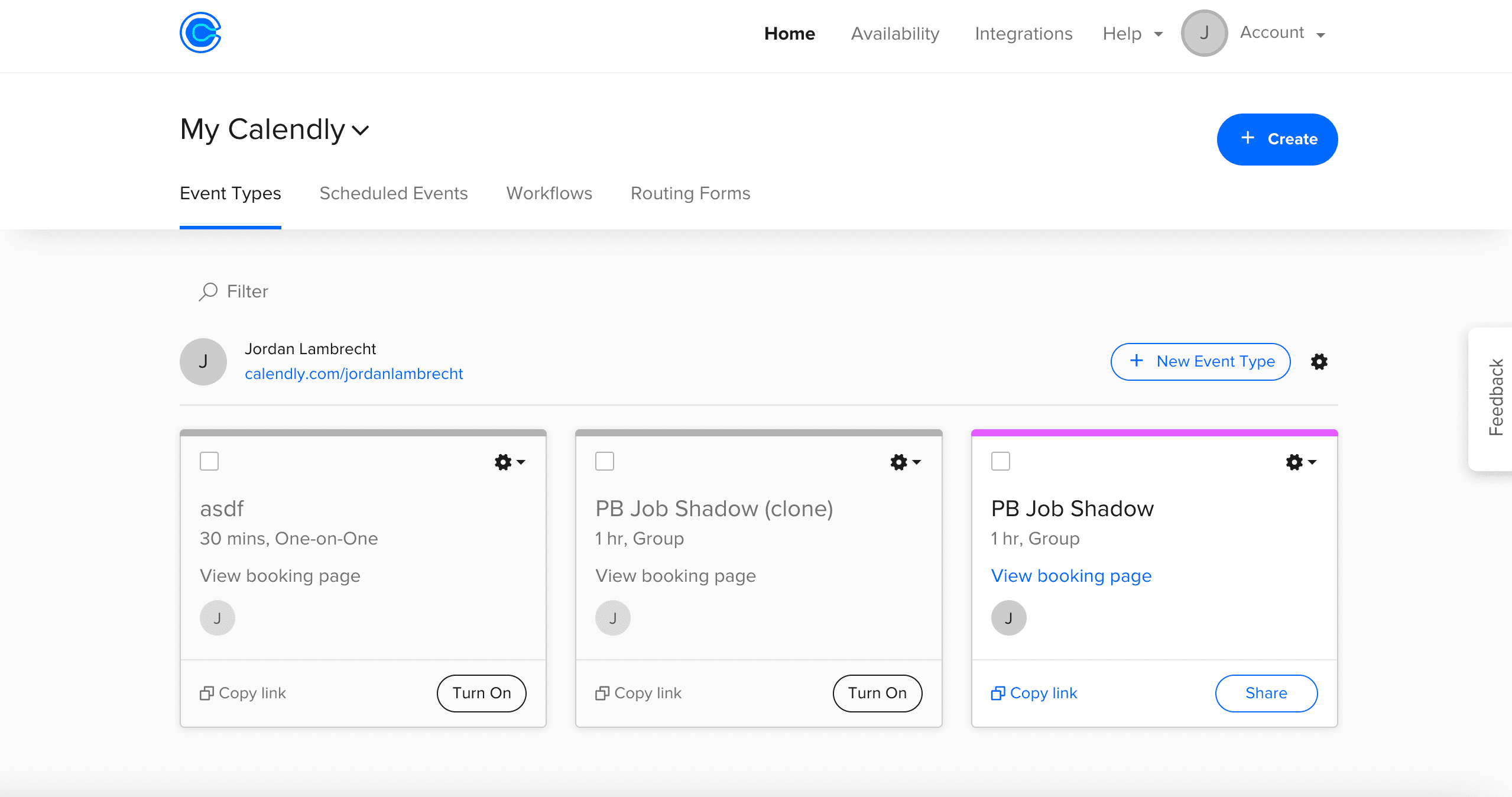Click the Jordan Lambrecht name text
This screenshot has height=797, width=1512.
[310, 349]
